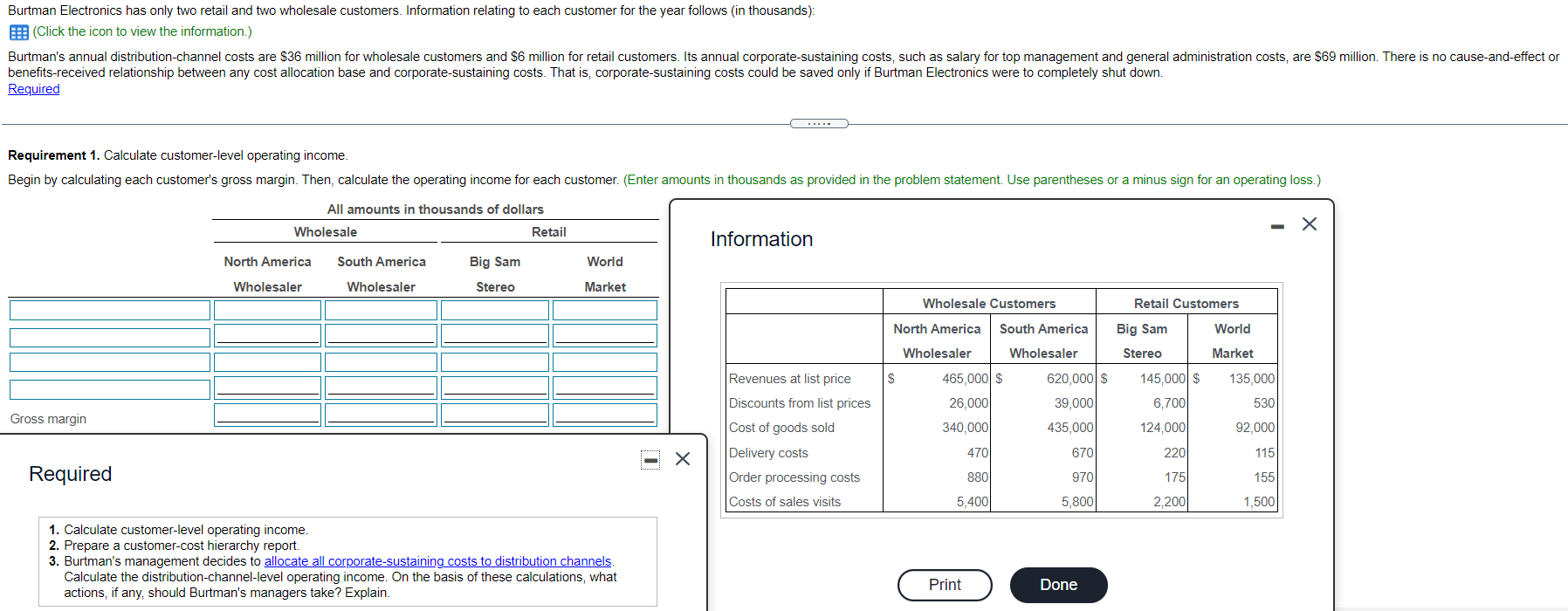Screen dimensions: 1568x611
Task: Click the Wholesale Customers table header
Action: (x=989, y=304)
